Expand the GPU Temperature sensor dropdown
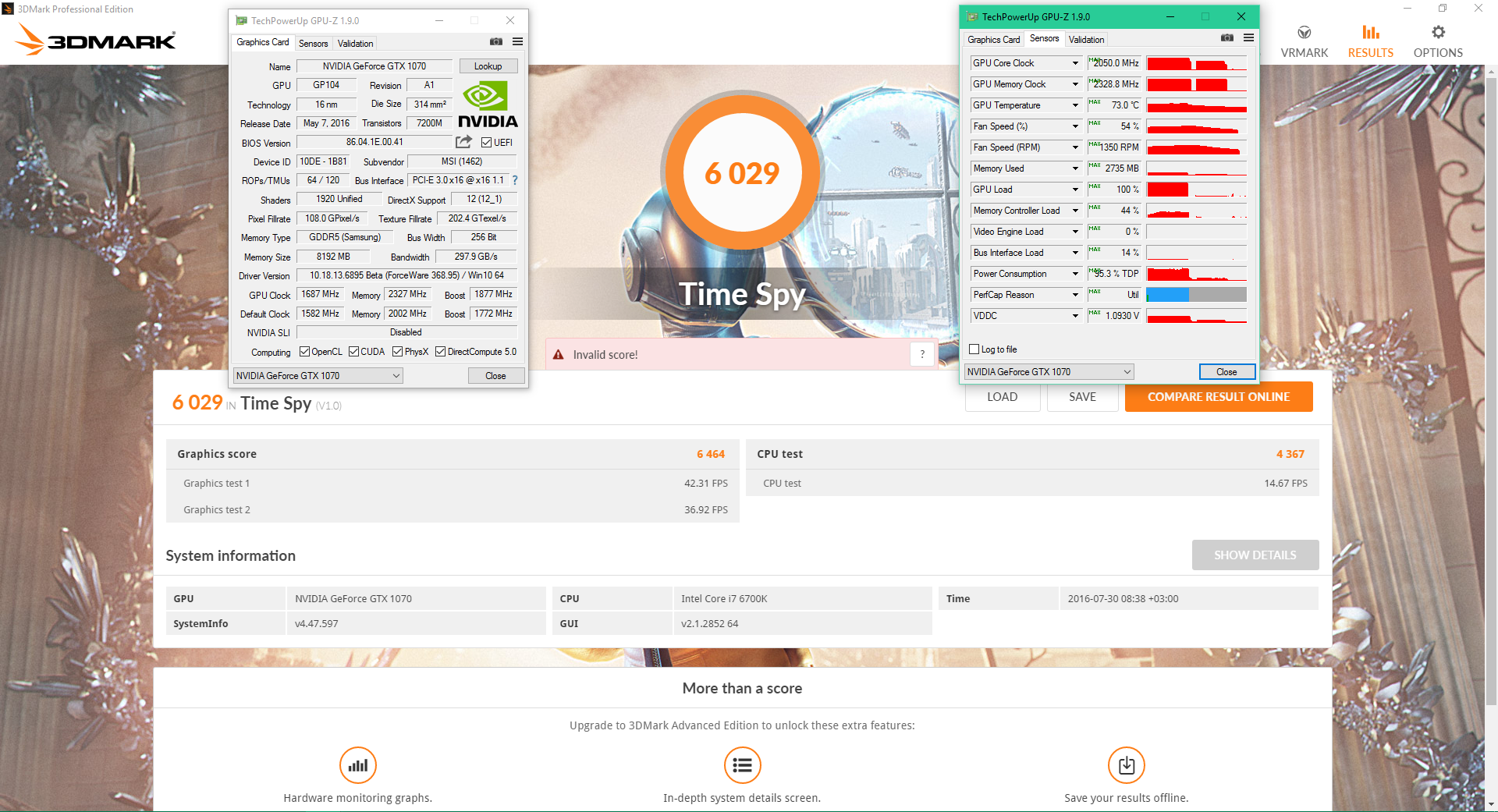Screen dimensions: 1498x812 tap(1075, 105)
